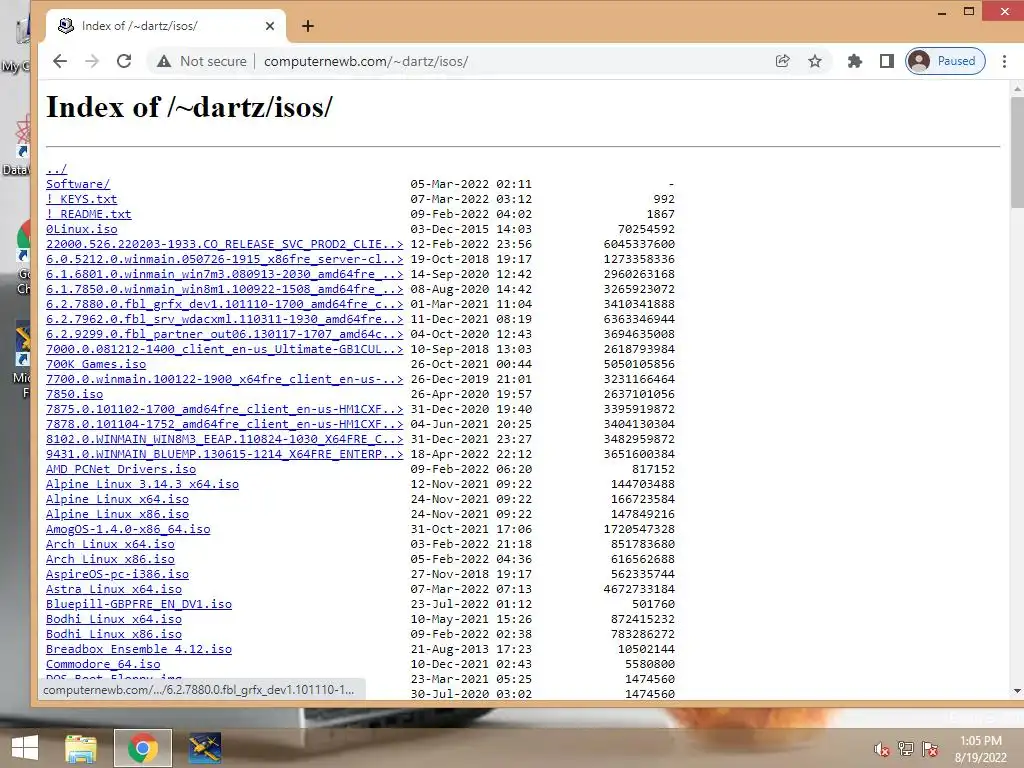Open a new tab with plus button
The image size is (1024, 768).
tap(308, 26)
